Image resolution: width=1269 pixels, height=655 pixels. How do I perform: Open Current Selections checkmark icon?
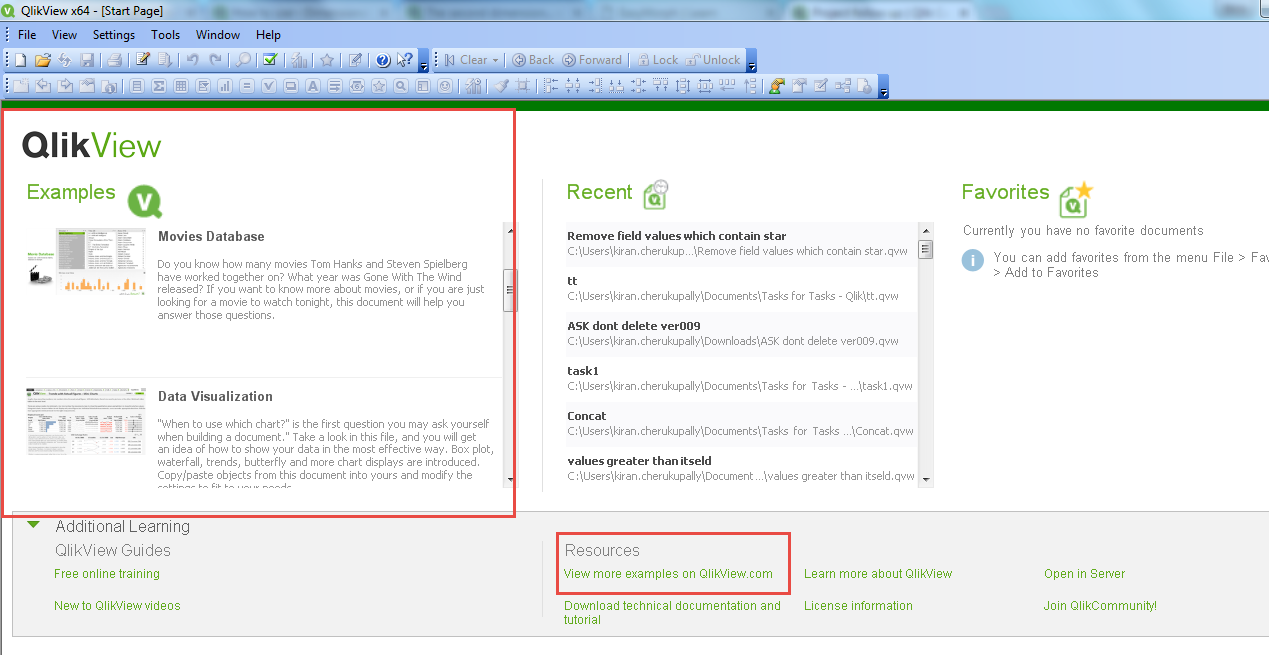point(270,60)
